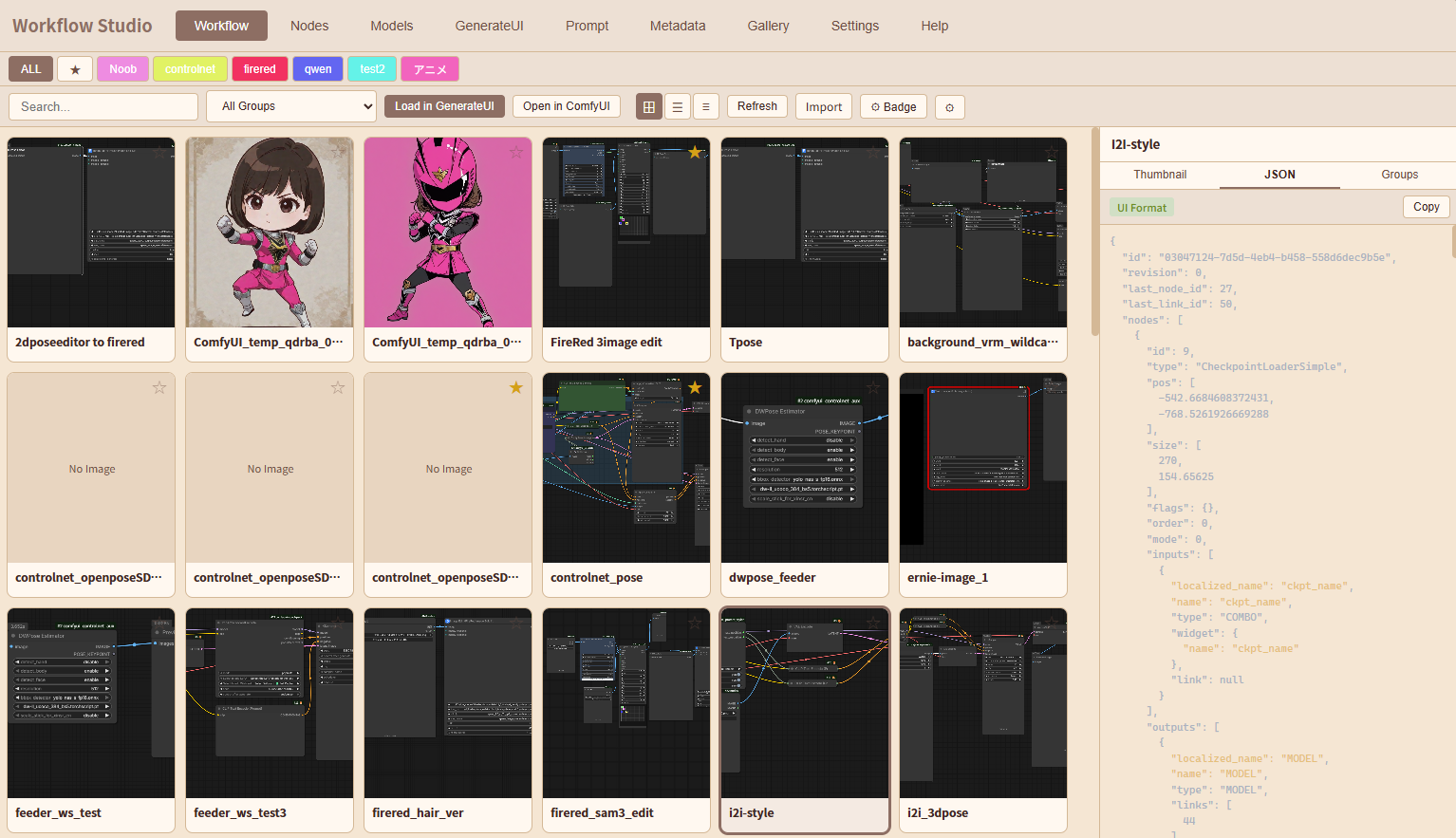
Task: Open the Models tab
Action: tap(392, 26)
